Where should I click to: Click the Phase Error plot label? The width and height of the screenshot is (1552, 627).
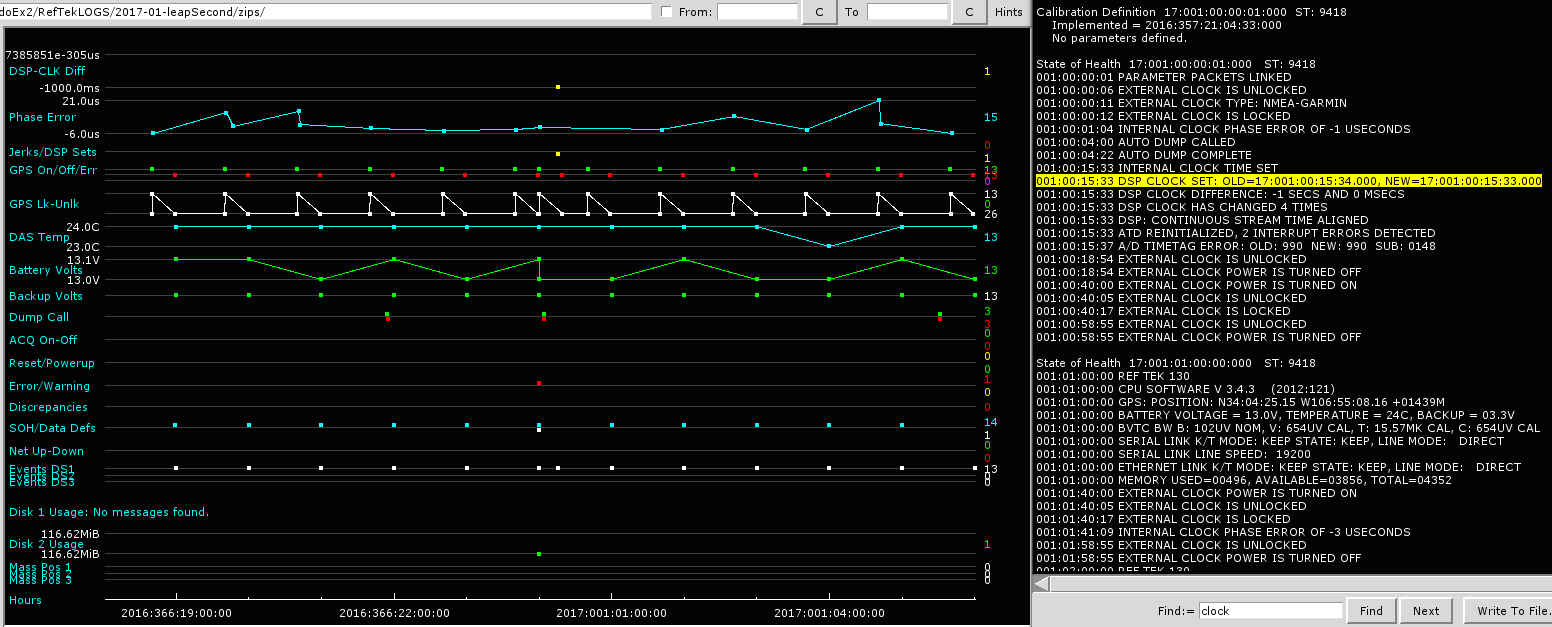pos(42,117)
